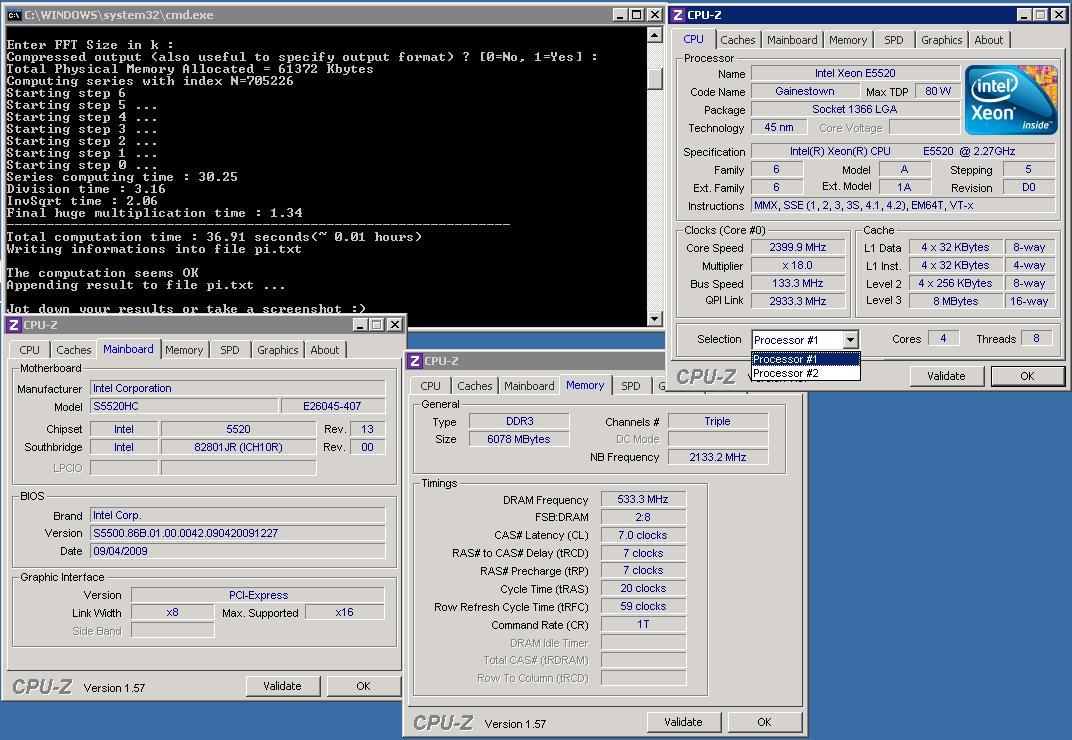The width and height of the screenshot is (1072, 740).
Task: Click Southbridge field 82801JR (ICH10R)
Action: pyautogui.click(x=238, y=447)
